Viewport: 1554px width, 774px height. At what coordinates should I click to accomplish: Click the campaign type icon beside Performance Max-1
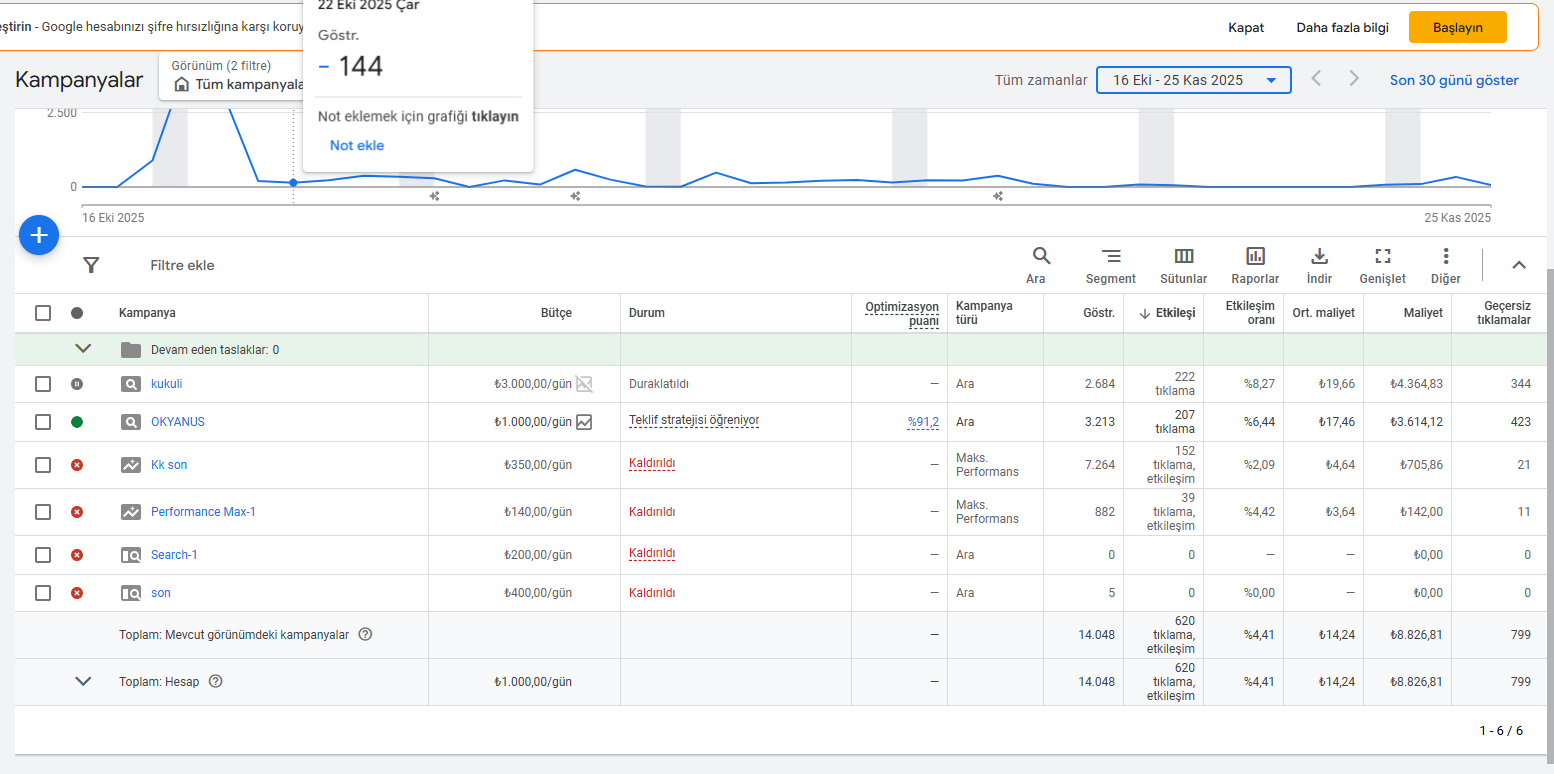pos(131,512)
